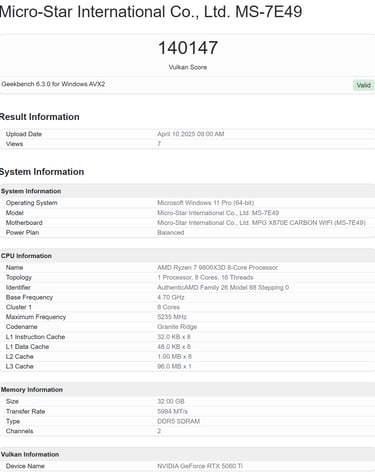Click the CPU Name label
375x475 pixels.
(14, 268)
